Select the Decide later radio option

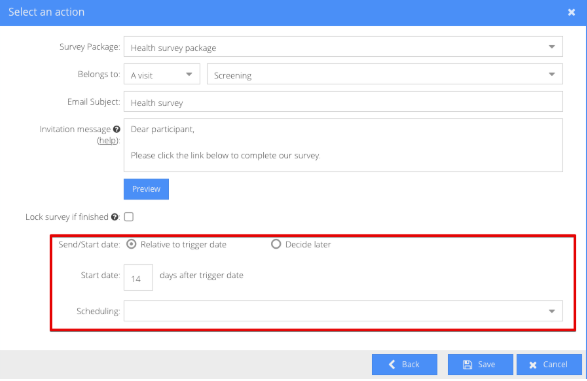click(x=276, y=244)
